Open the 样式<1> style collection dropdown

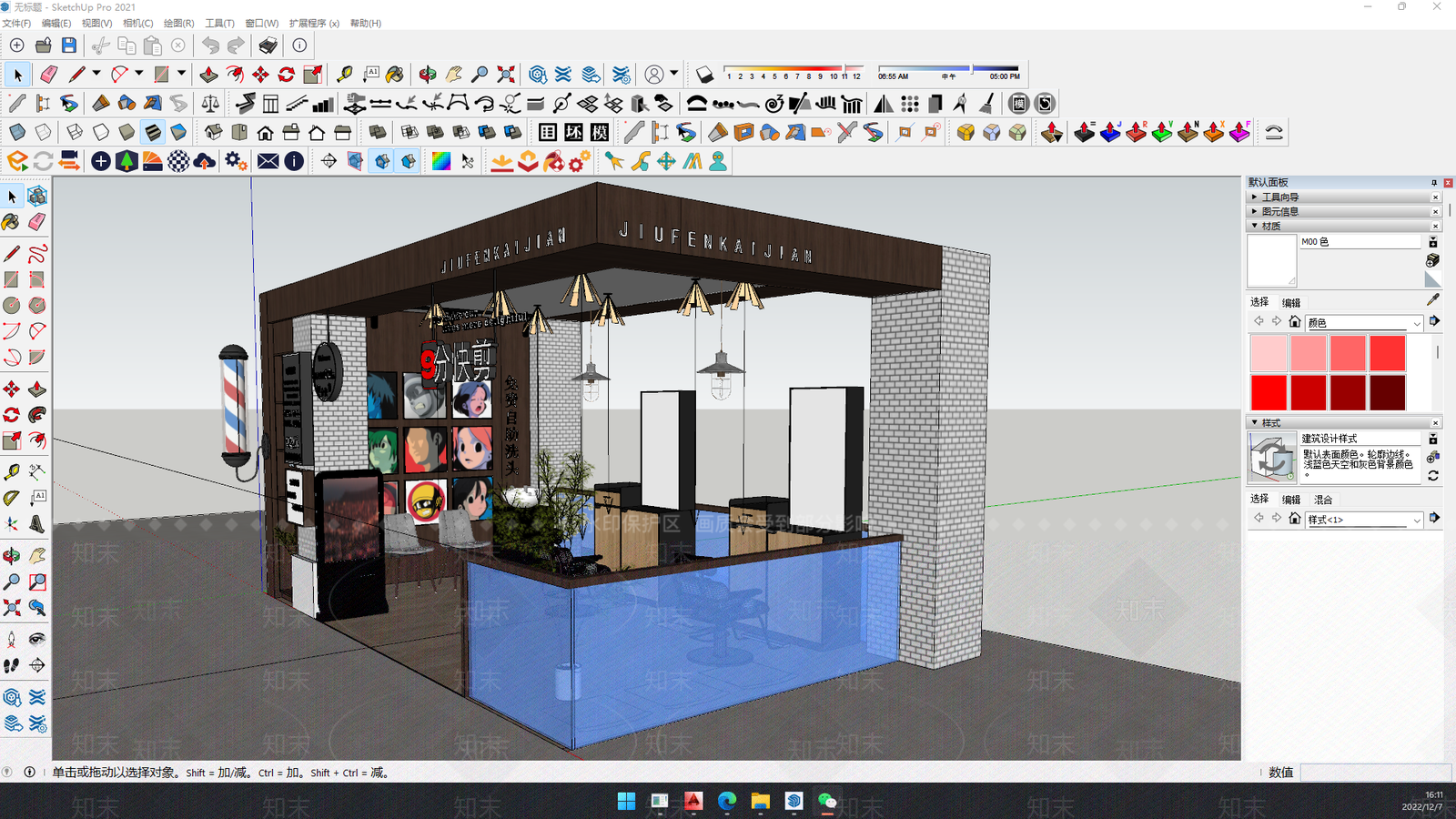click(1364, 520)
